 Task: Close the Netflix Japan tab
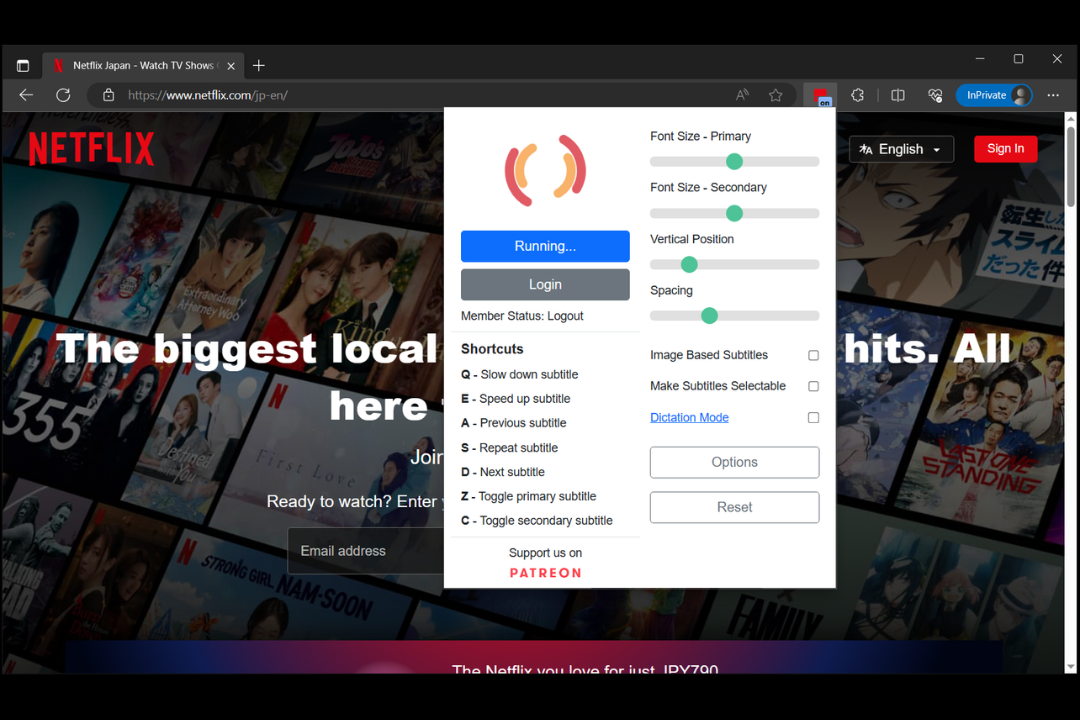click(231, 66)
